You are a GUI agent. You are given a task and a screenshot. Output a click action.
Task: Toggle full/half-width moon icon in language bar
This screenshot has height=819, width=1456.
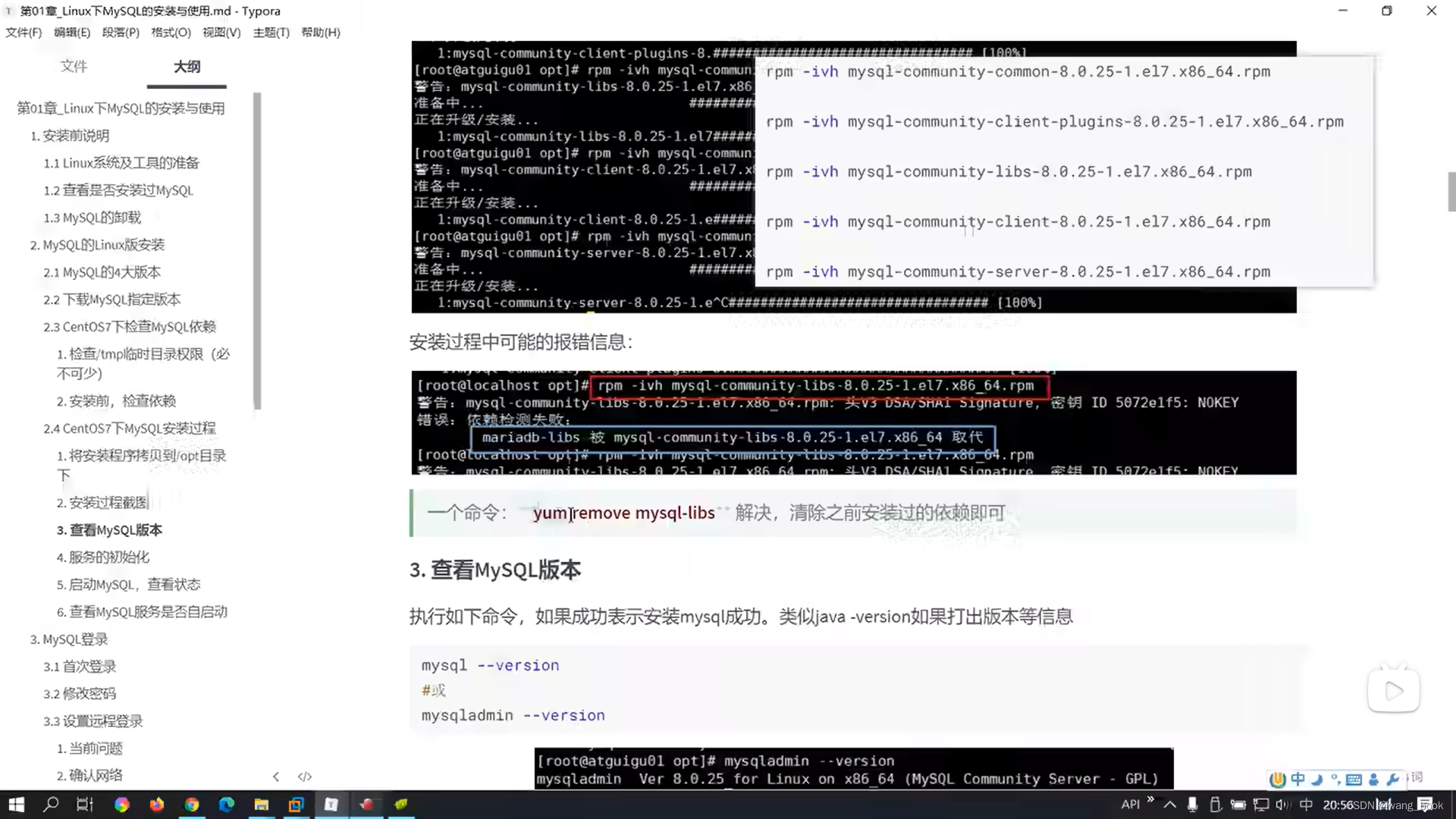(1317, 780)
